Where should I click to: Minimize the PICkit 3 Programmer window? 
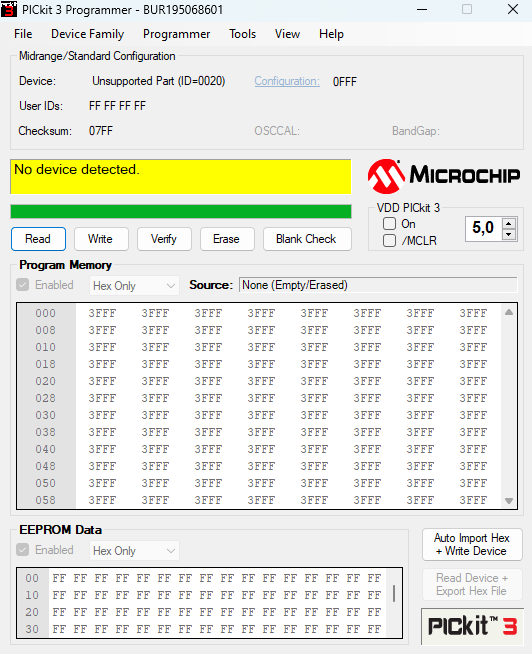pos(422,9)
